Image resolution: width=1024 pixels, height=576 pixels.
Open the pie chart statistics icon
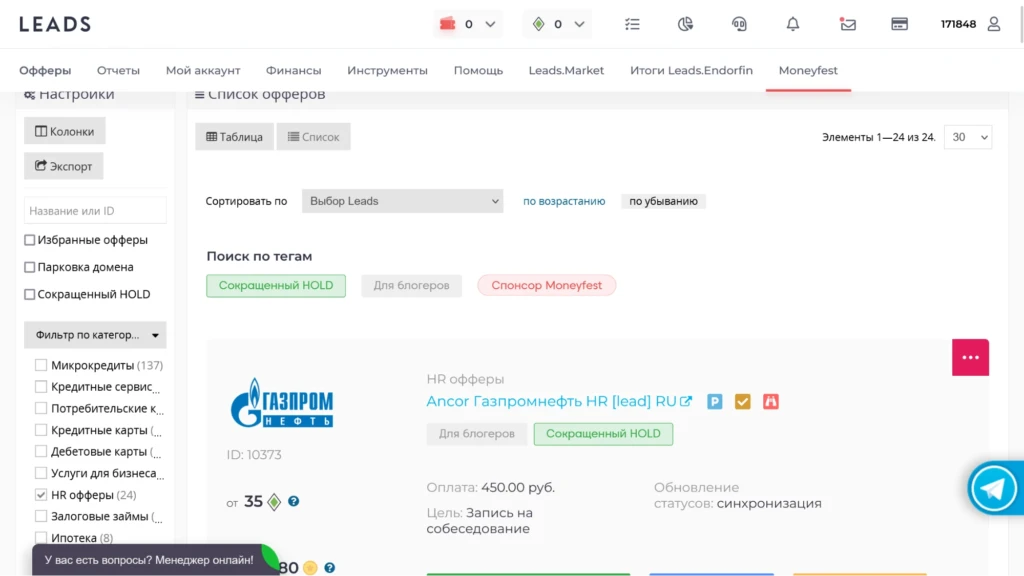pyautogui.click(x=685, y=24)
